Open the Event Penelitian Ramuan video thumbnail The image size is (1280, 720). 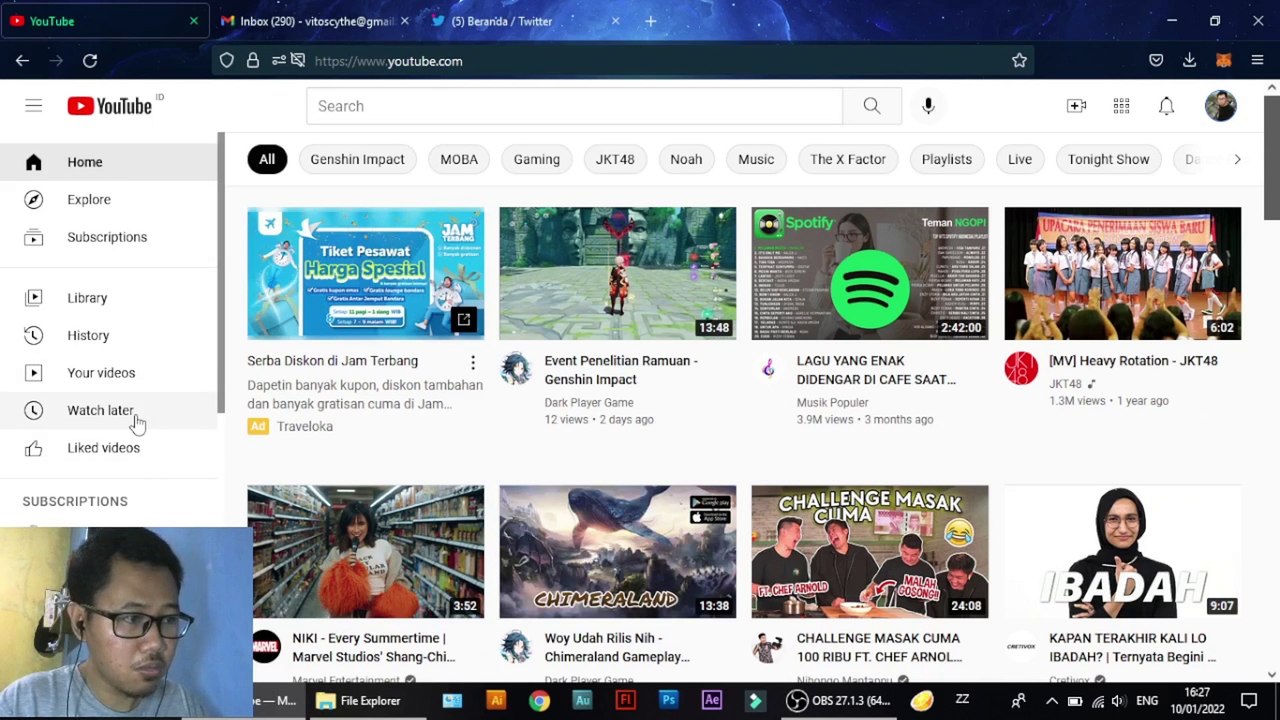[618, 274]
